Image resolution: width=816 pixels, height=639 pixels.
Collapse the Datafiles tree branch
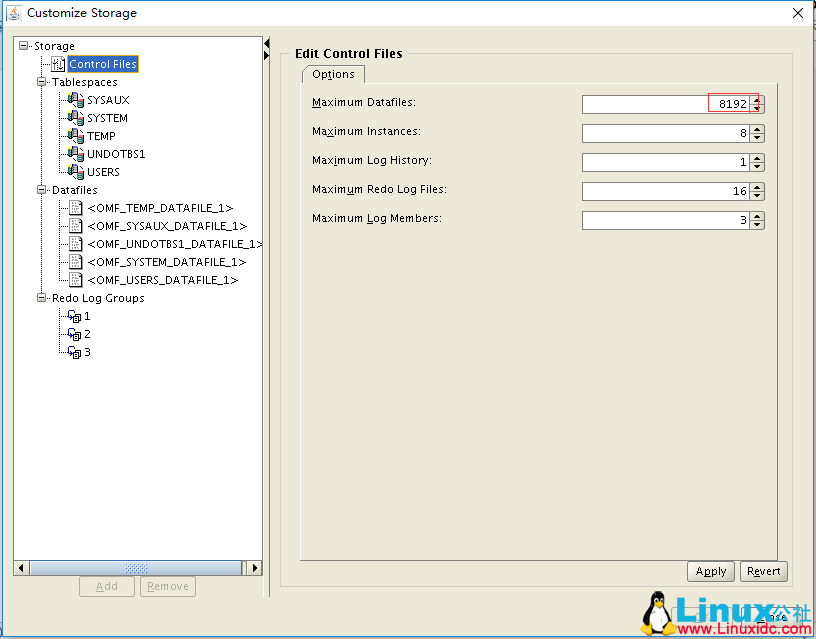pos(41,190)
